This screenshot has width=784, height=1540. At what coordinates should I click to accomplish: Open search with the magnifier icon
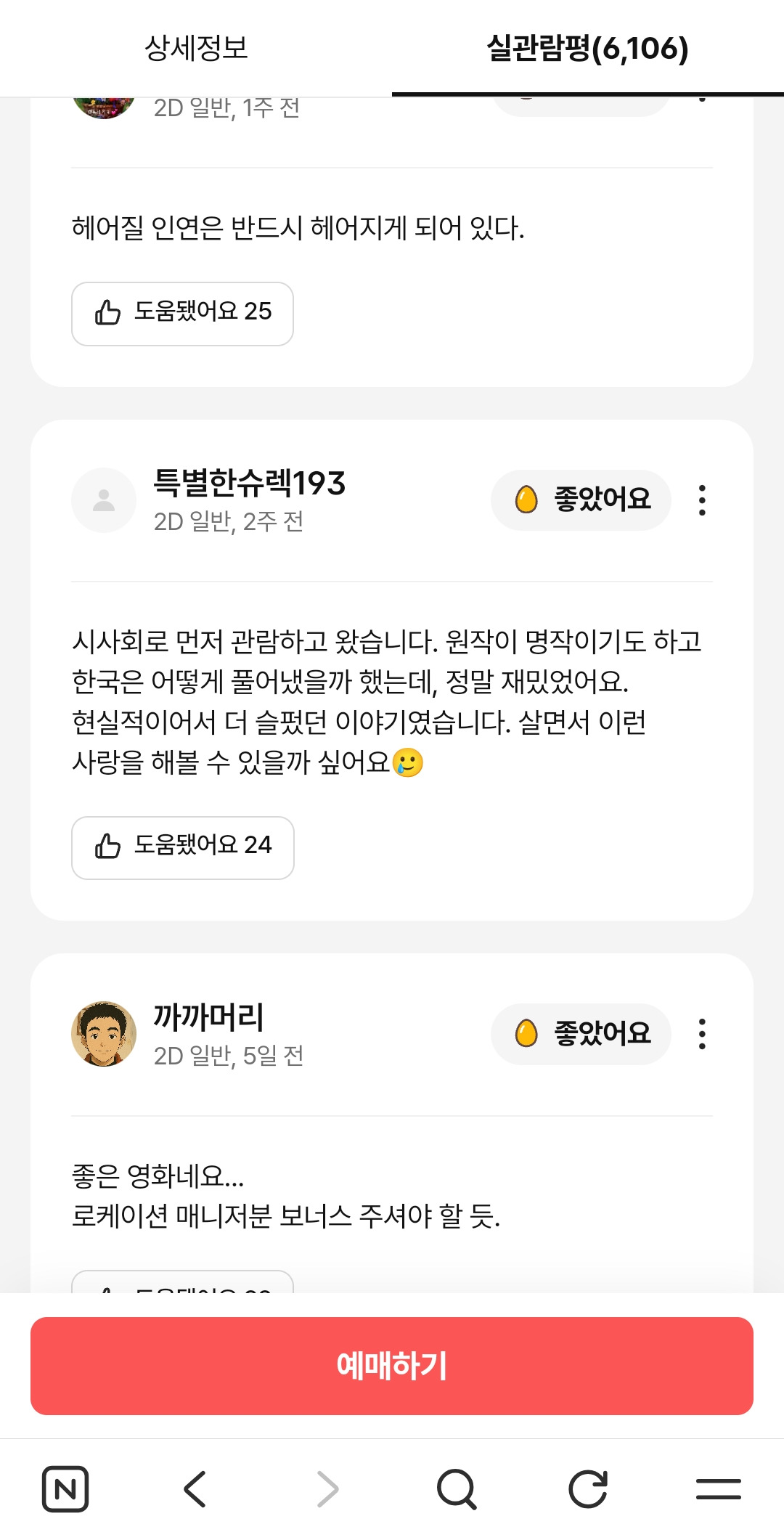(457, 1489)
